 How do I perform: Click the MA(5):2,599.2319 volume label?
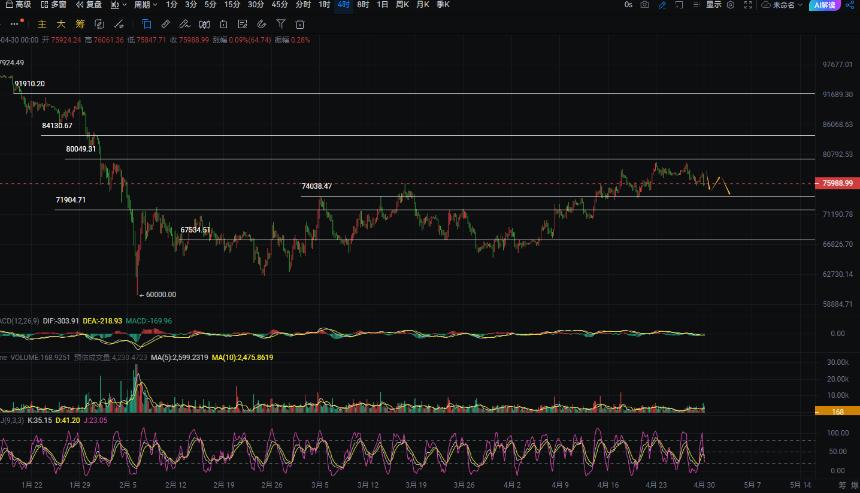[179, 358]
